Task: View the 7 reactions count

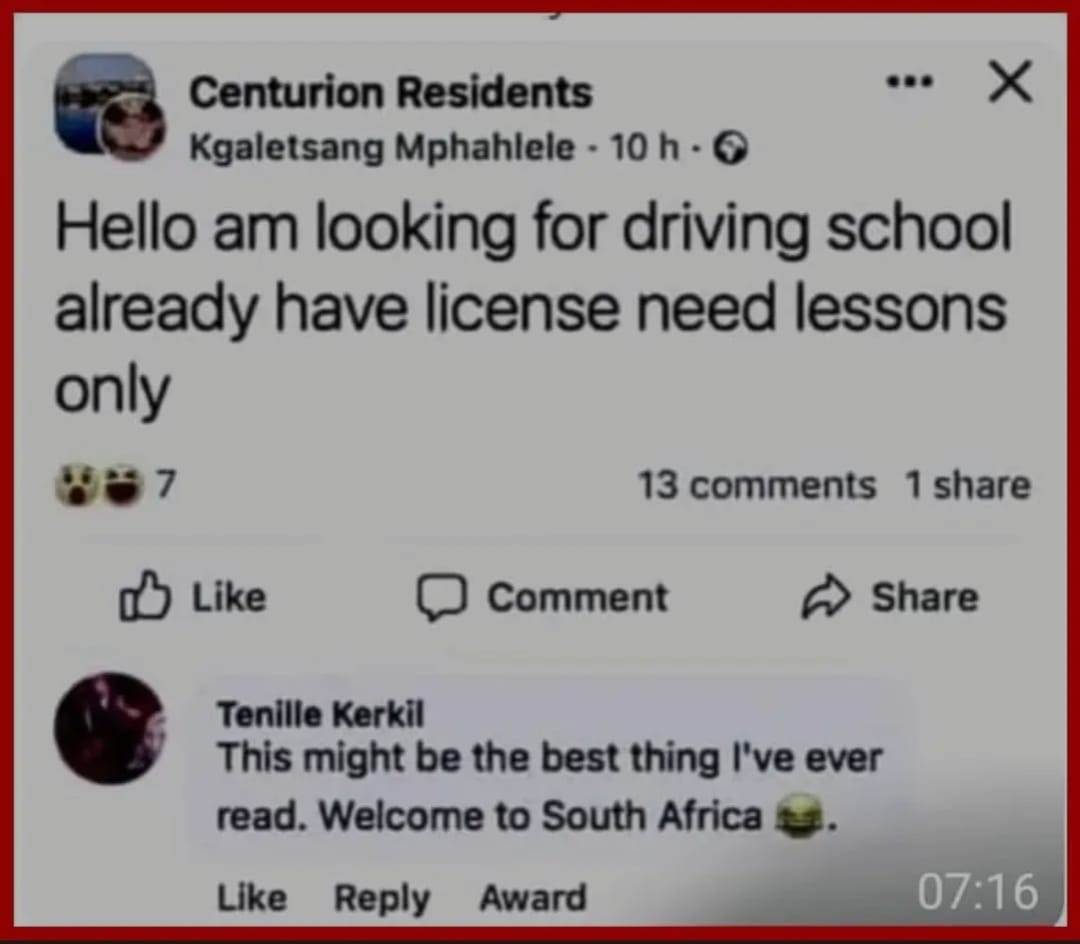Action: [x=166, y=484]
